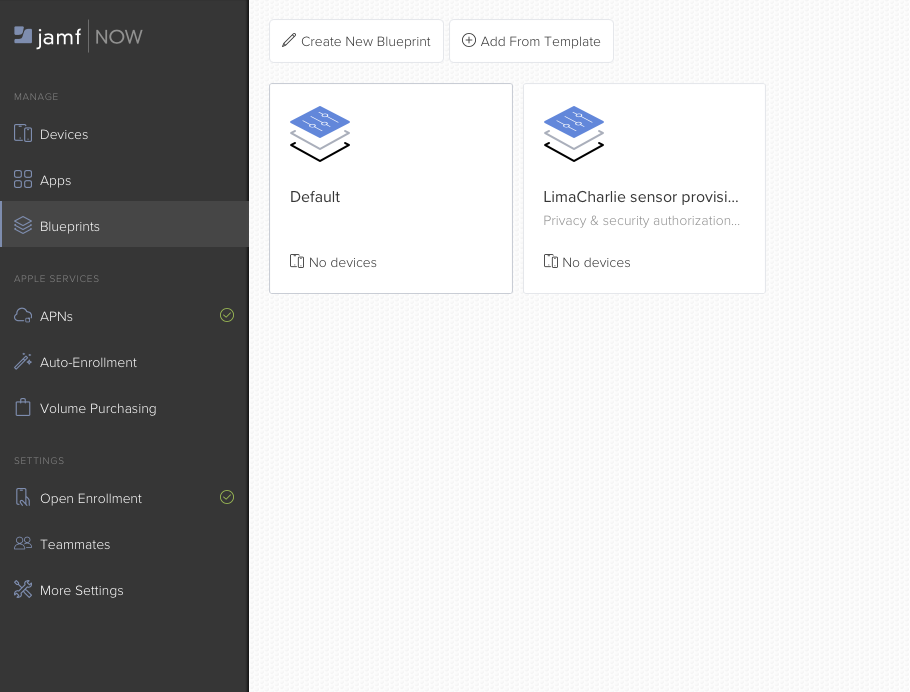Click the Default blueprint layers icon
Image resolution: width=910 pixels, height=692 pixels.
pyautogui.click(x=320, y=133)
